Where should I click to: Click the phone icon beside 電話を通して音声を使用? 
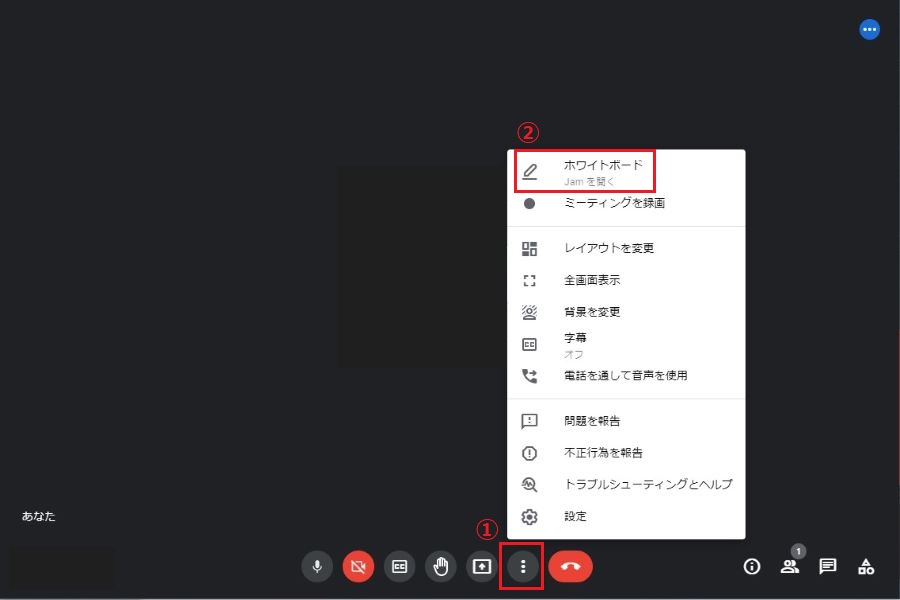[529, 376]
